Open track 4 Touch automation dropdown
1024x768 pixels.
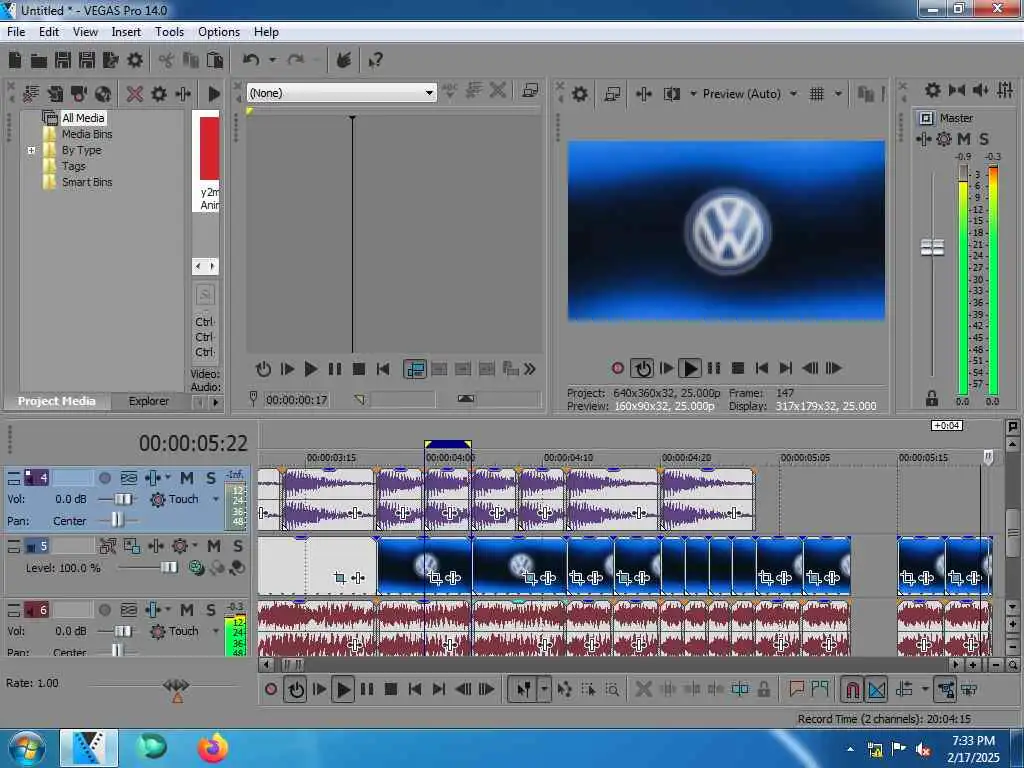coord(216,500)
